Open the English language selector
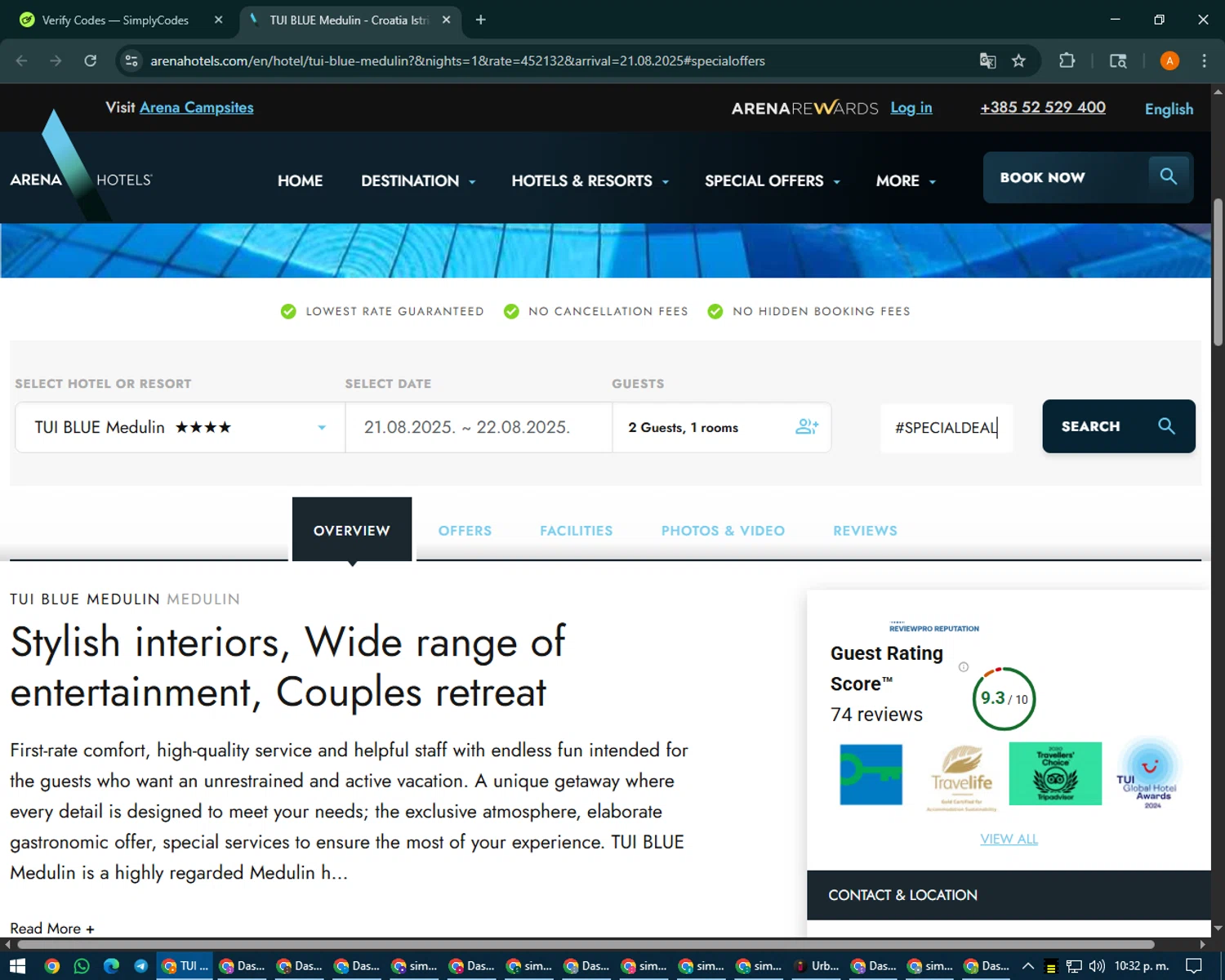This screenshot has height=980, width=1225. 1169,109
